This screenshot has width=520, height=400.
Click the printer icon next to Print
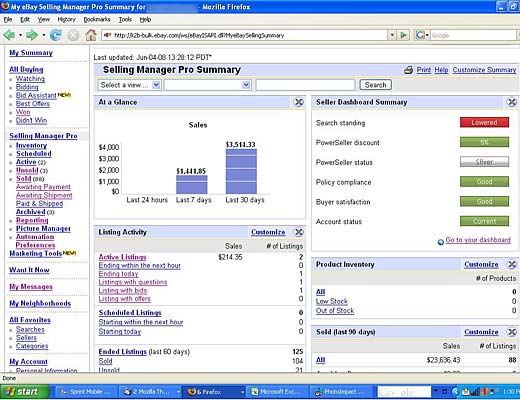[x=408, y=70]
